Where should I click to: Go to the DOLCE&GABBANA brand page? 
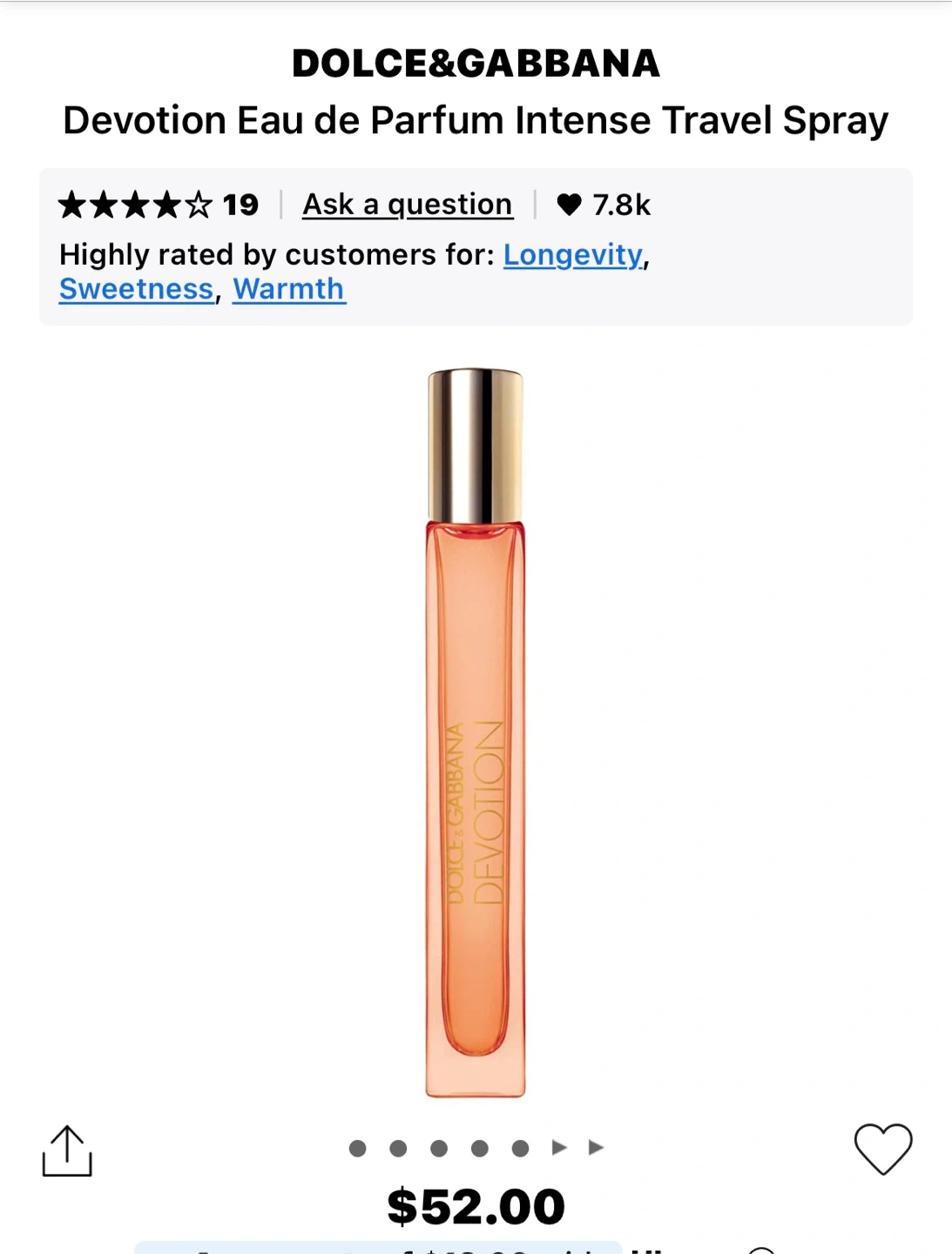click(476, 64)
